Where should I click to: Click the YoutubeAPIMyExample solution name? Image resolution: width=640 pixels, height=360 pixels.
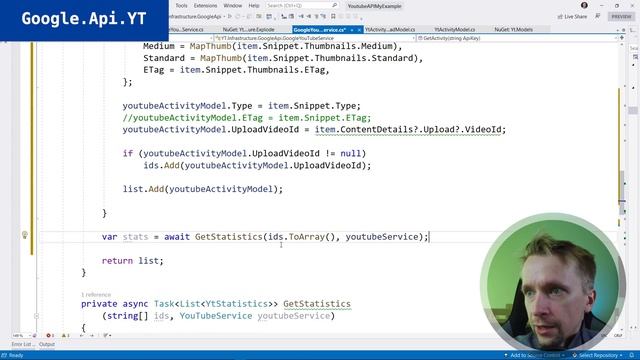(374, 6)
